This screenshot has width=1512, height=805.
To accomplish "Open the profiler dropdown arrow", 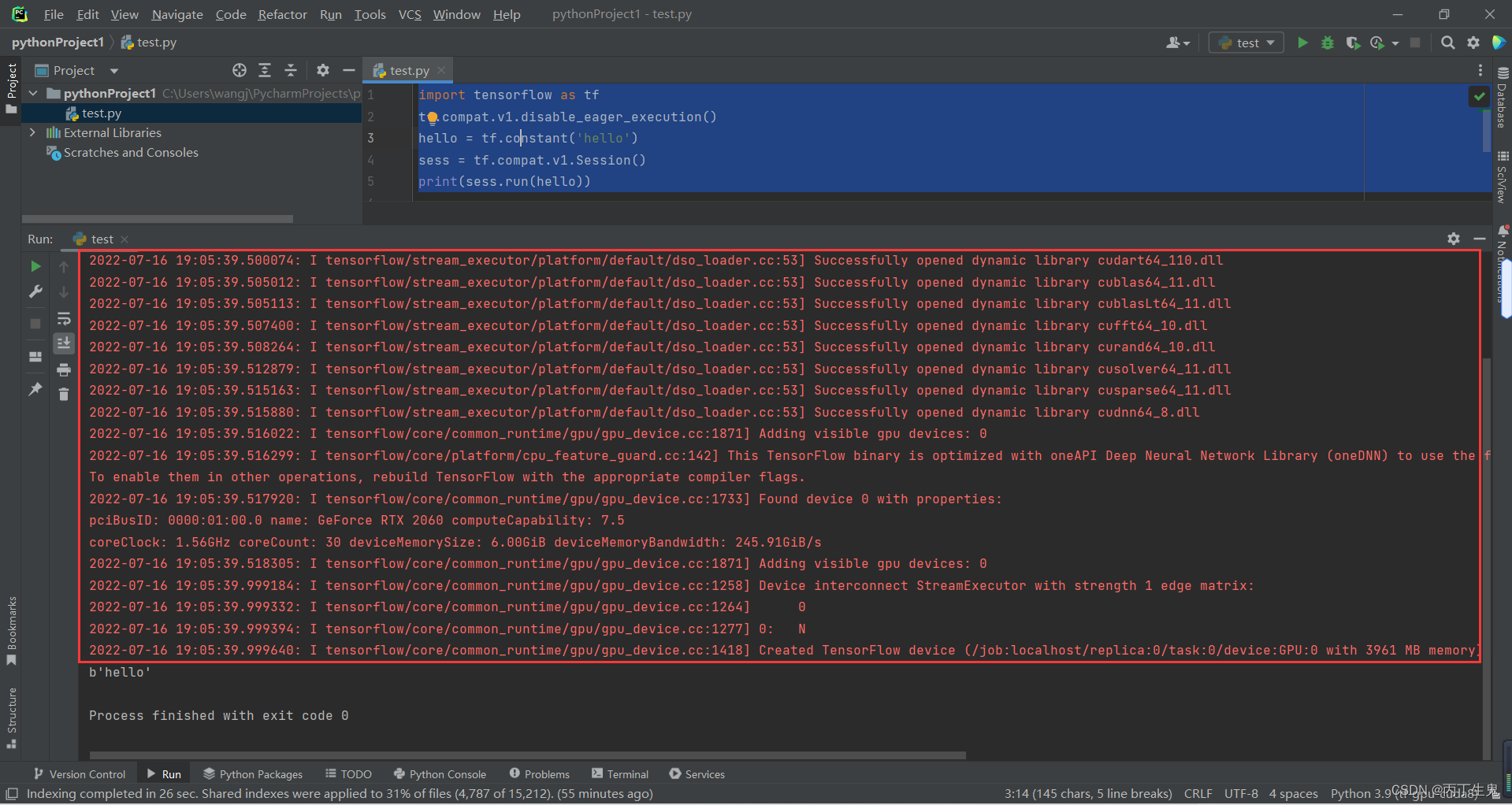I will tap(1395, 43).
